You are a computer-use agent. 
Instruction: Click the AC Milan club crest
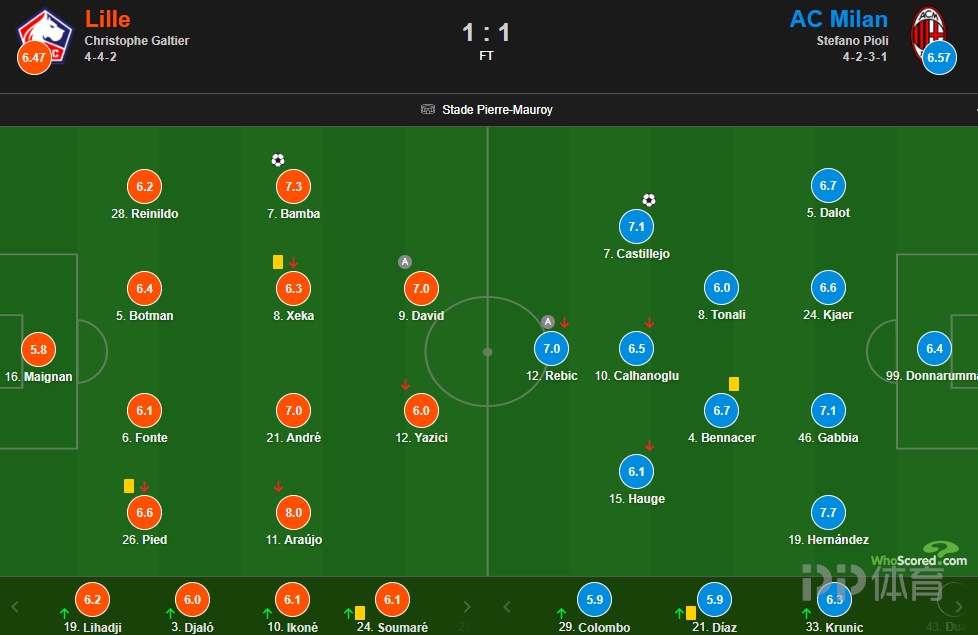pos(928,32)
